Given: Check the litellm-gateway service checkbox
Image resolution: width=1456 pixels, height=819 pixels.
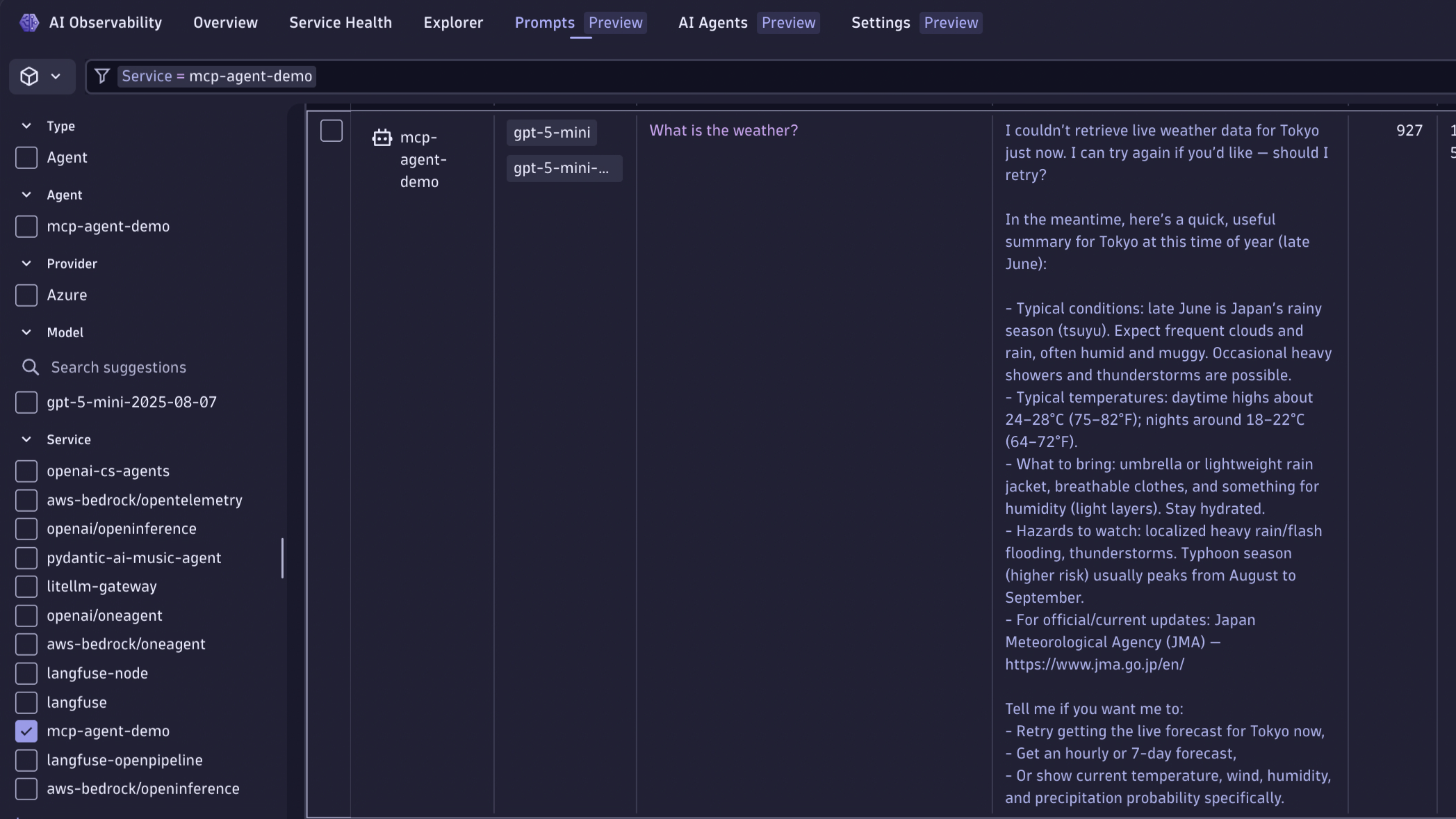Looking at the screenshot, I should [26, 587].
